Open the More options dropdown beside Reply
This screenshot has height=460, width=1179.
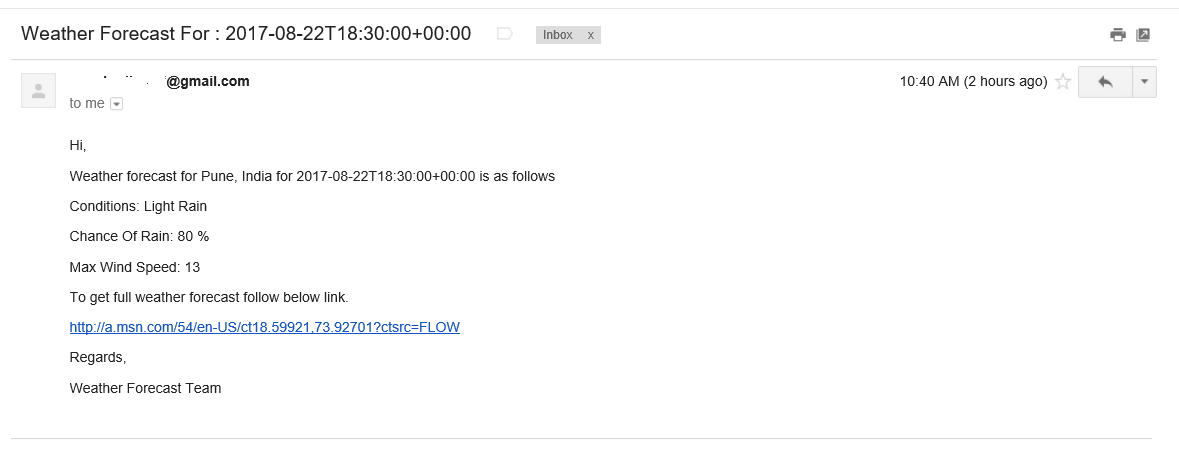coord(1144,82)
